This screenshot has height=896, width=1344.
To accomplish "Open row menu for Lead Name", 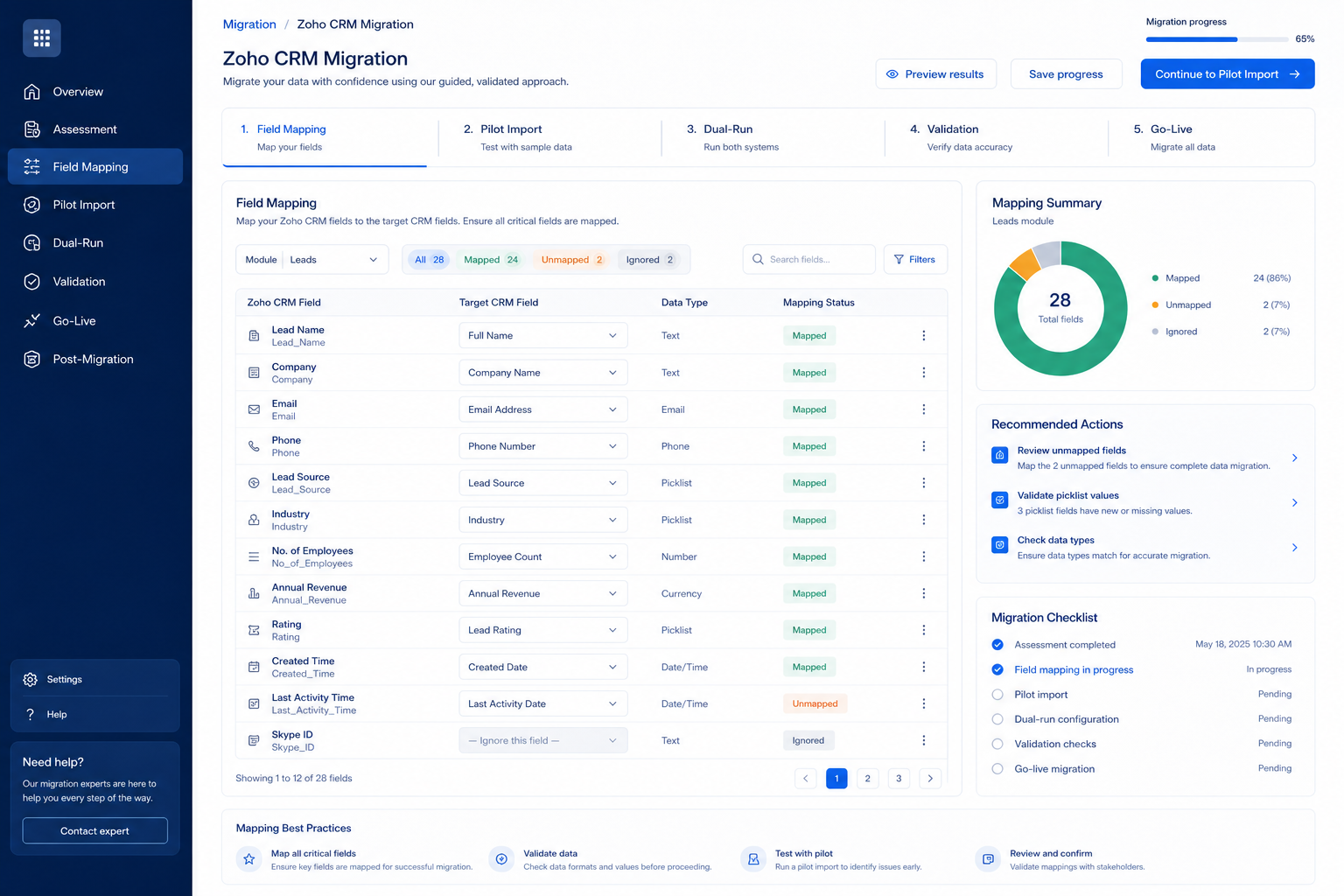I will [924, 336].
